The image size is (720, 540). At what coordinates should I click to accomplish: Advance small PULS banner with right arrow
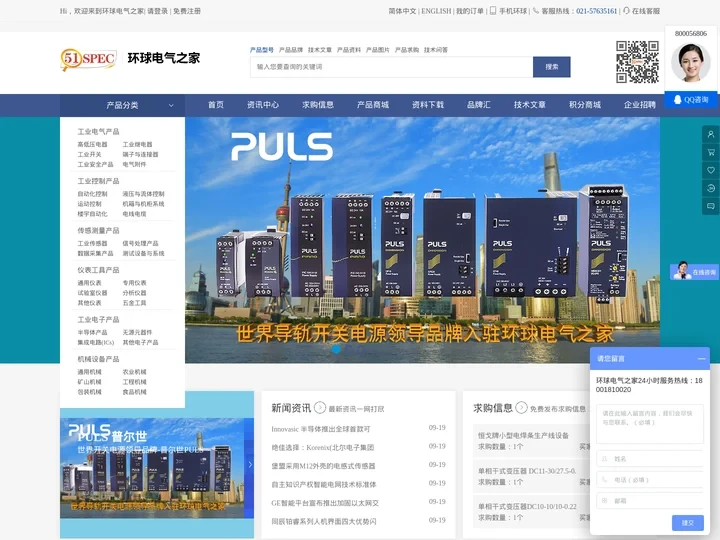(250, 465)
